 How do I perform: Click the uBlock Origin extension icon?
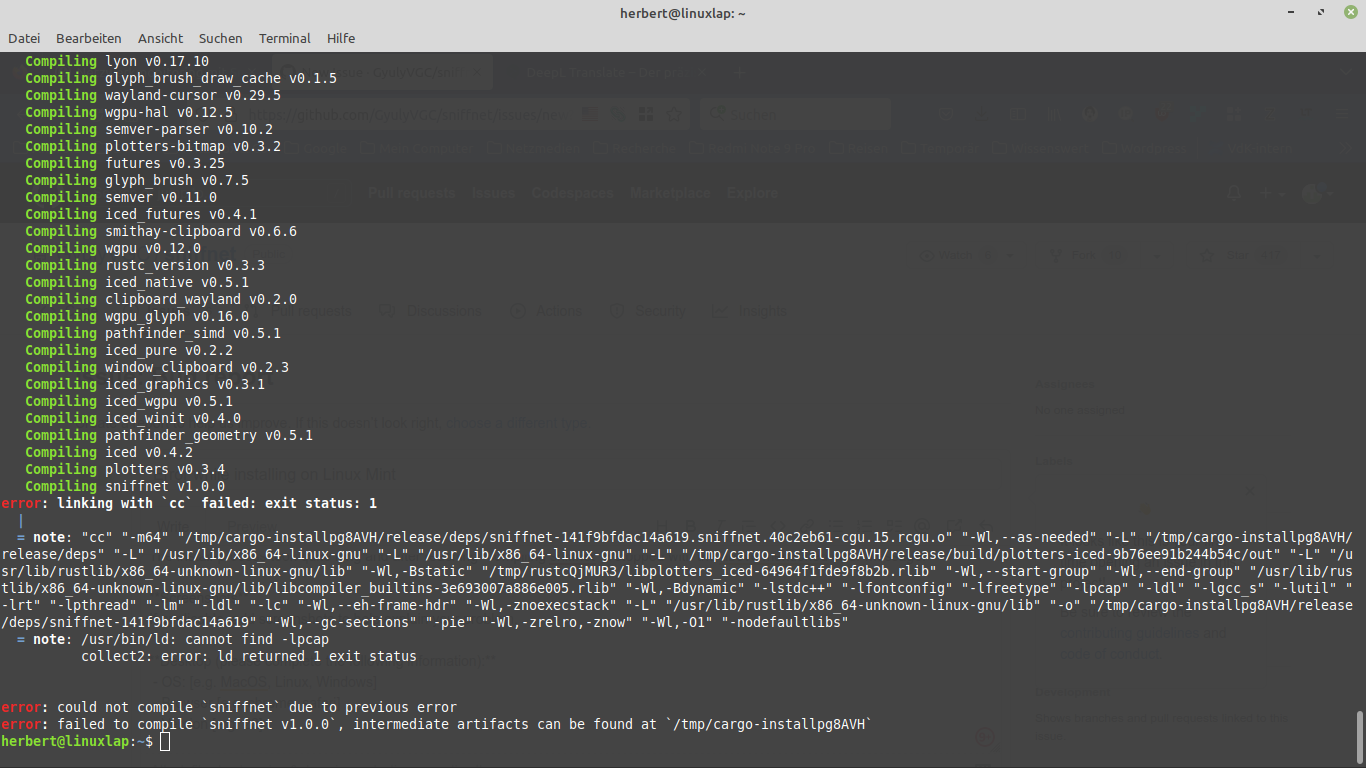coord(1164,113)
